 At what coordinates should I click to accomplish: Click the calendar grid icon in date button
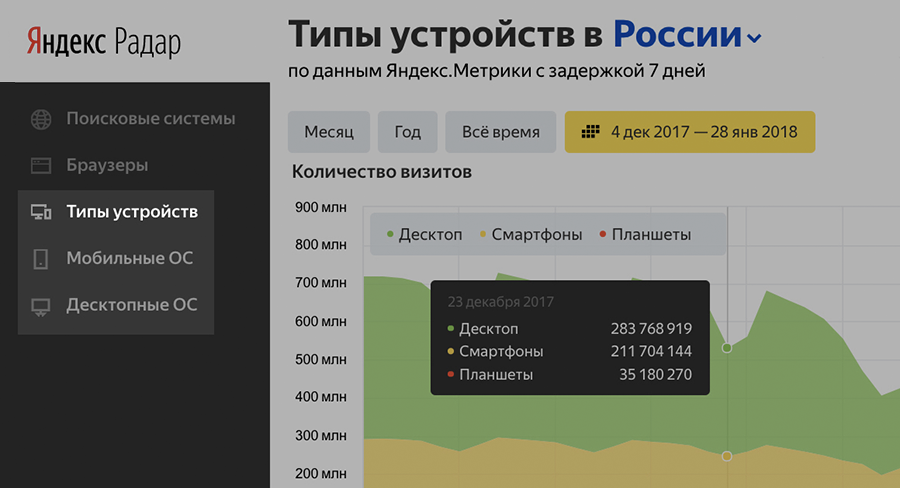pos(590,132)
